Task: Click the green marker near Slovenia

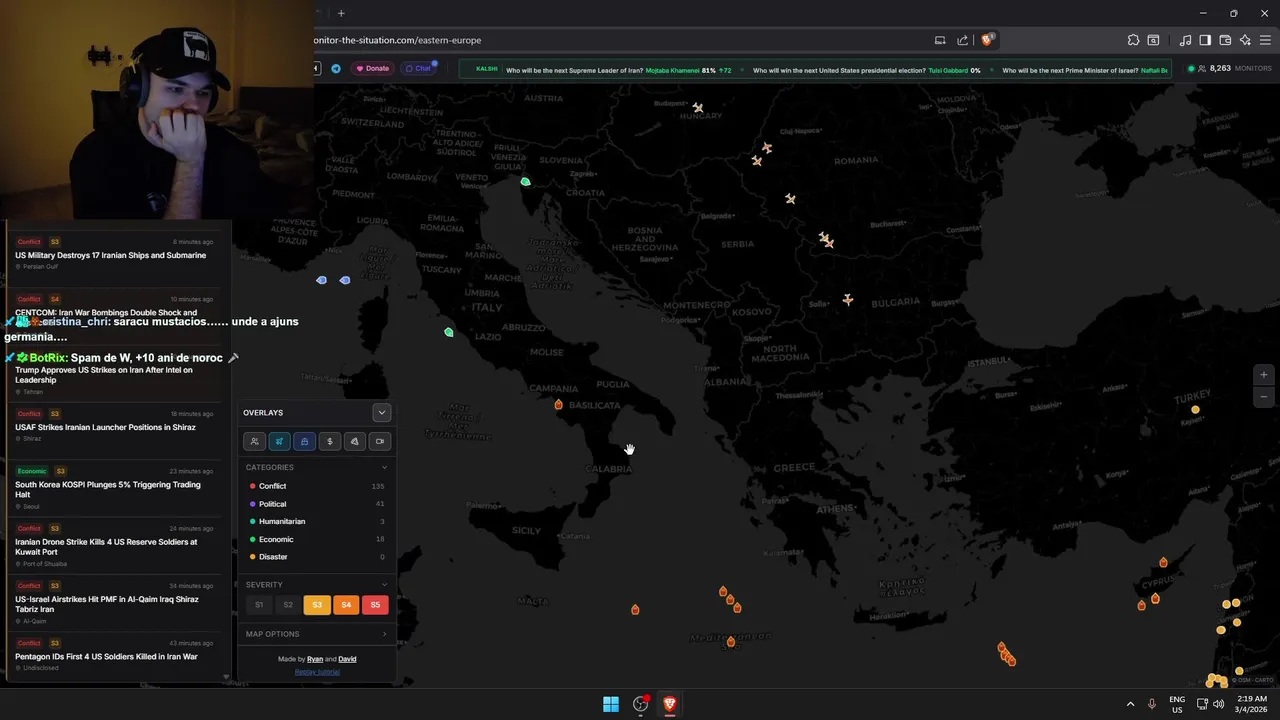Action: click(x=525, y=181)
